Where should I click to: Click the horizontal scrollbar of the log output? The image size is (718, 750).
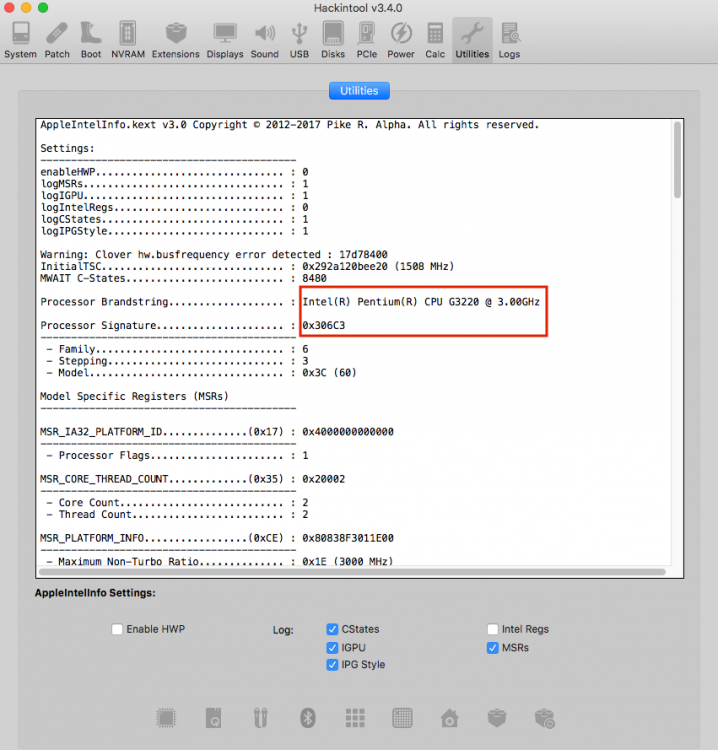click(352, 572)
